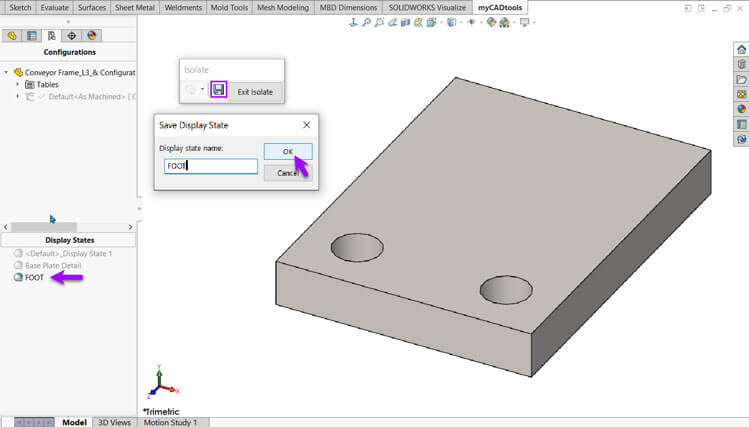This screenshot has width=749, height=427.
Task: Open the FeatureManager design tree tab
Action: (x=12, y=36)
